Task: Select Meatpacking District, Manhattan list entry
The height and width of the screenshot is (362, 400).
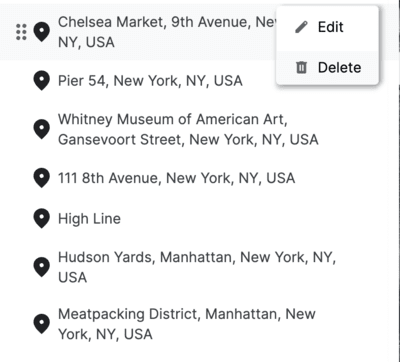Action: [187, 324]
